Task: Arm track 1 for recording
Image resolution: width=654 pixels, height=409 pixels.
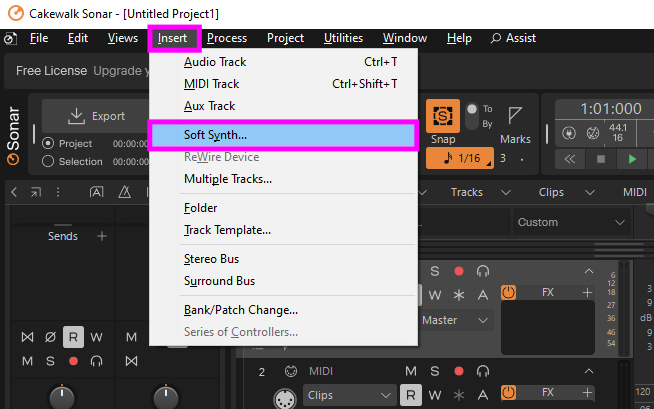Action: coord(459,271)
